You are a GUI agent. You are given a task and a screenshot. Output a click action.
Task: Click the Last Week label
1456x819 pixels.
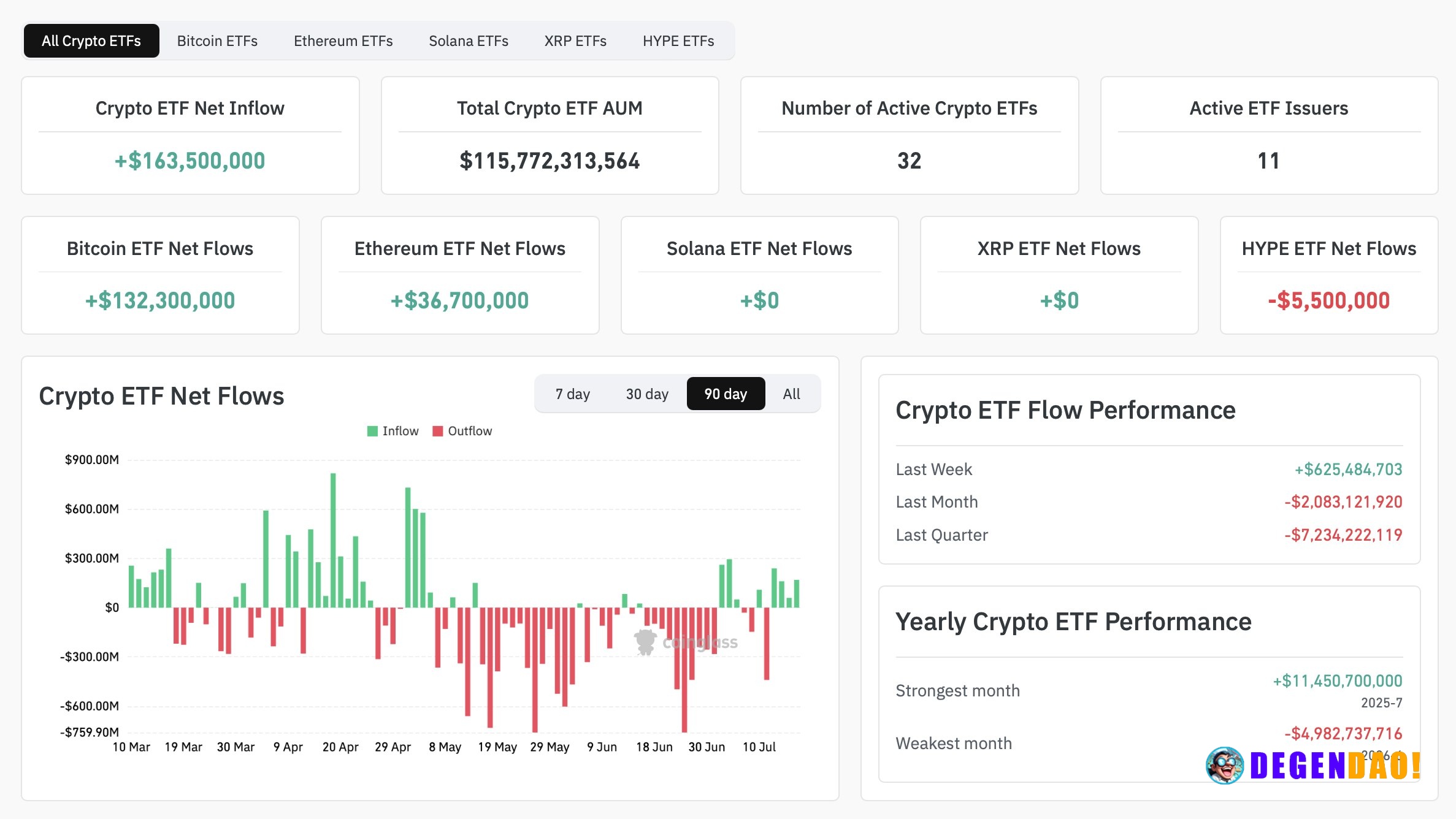point(933,470)
